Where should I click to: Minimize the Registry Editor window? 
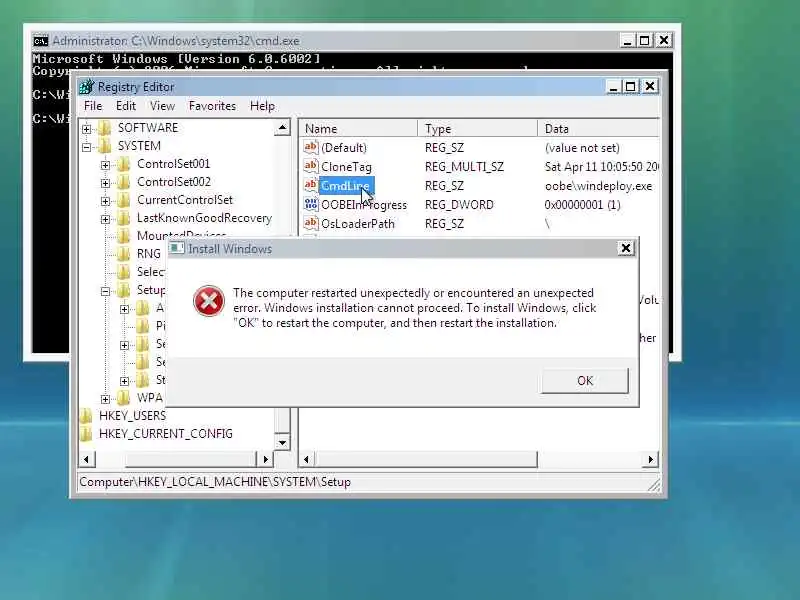[613, 87]
